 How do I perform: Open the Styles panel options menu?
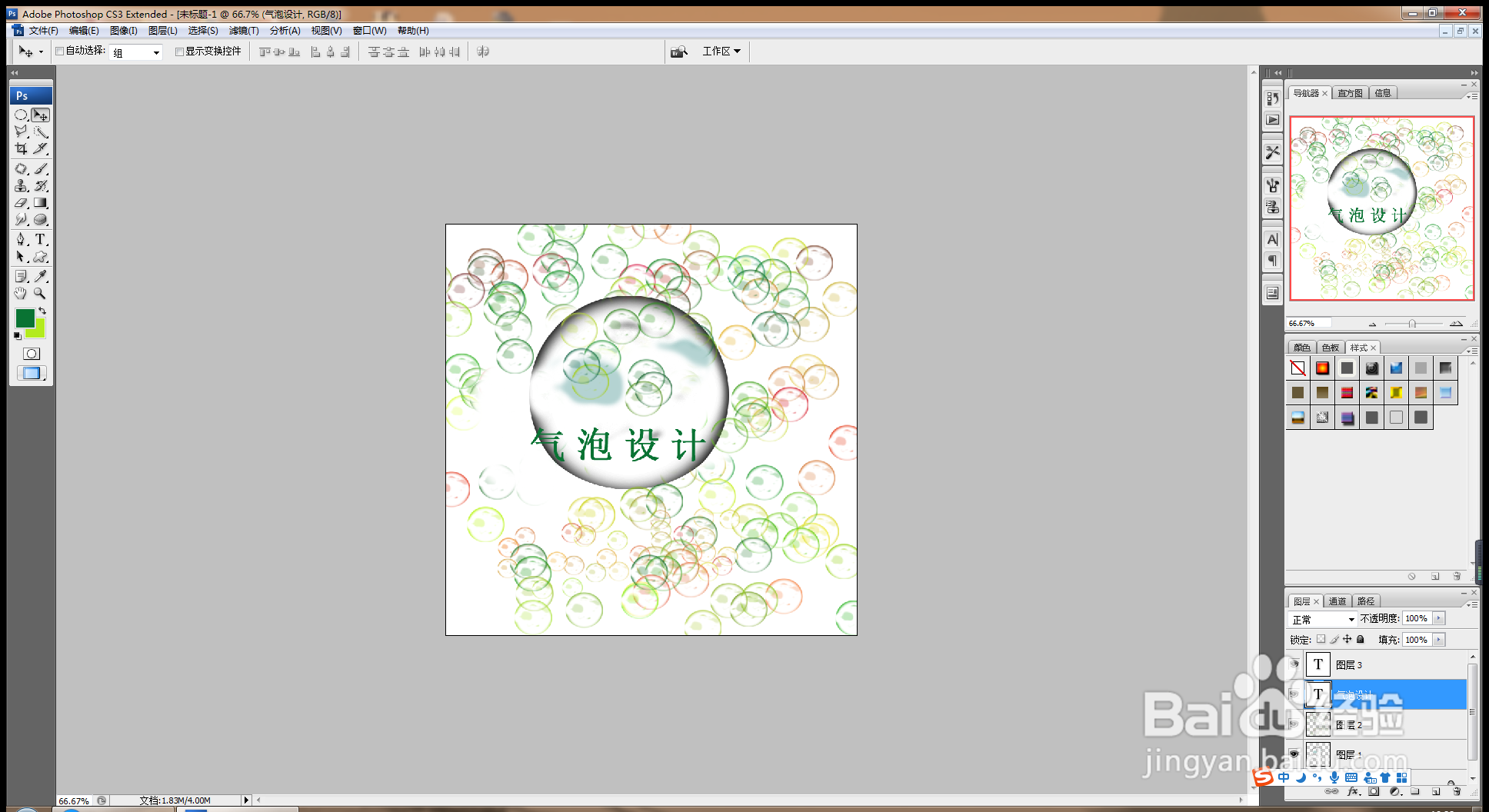point(1472,351)
